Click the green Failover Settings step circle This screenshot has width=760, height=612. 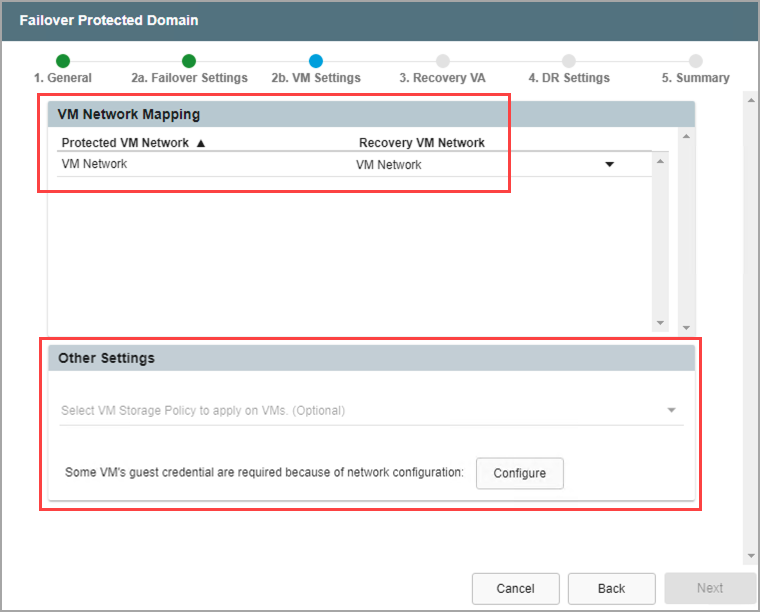[189, 61]
